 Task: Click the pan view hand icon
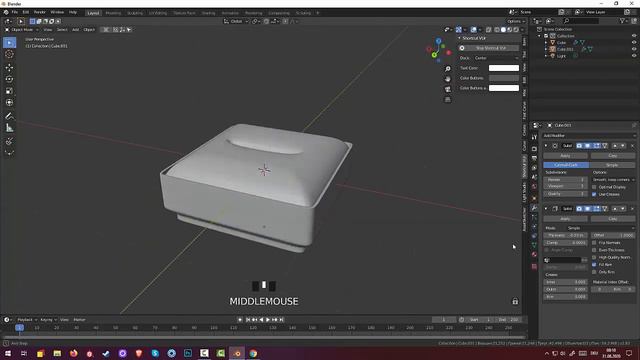448,79
